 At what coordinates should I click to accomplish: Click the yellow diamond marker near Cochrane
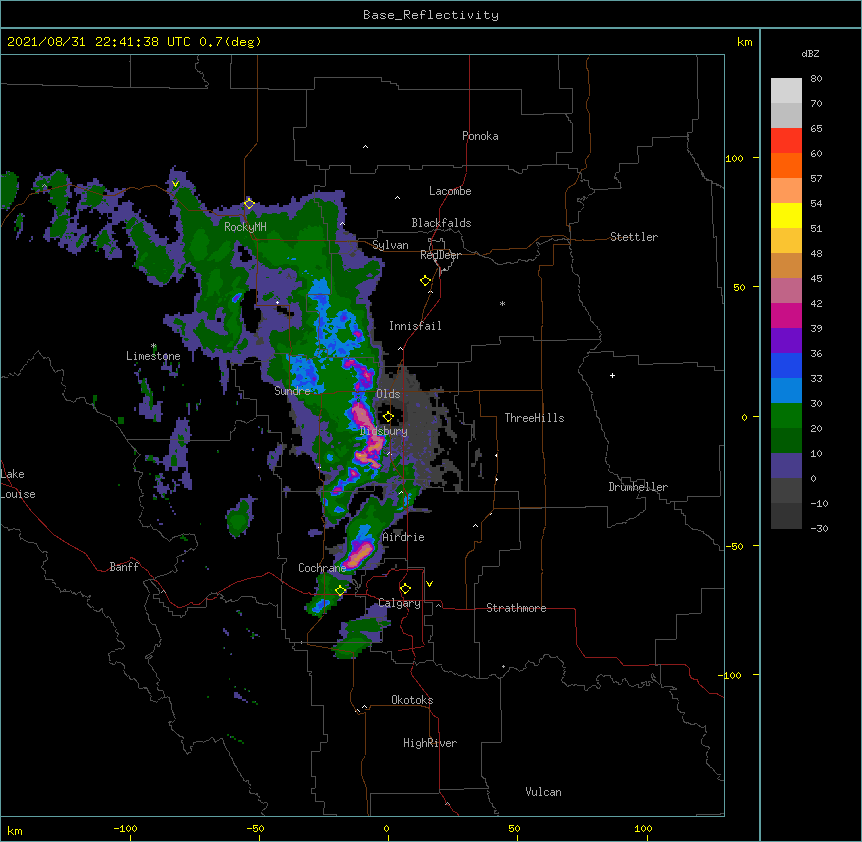pos(340,590)
